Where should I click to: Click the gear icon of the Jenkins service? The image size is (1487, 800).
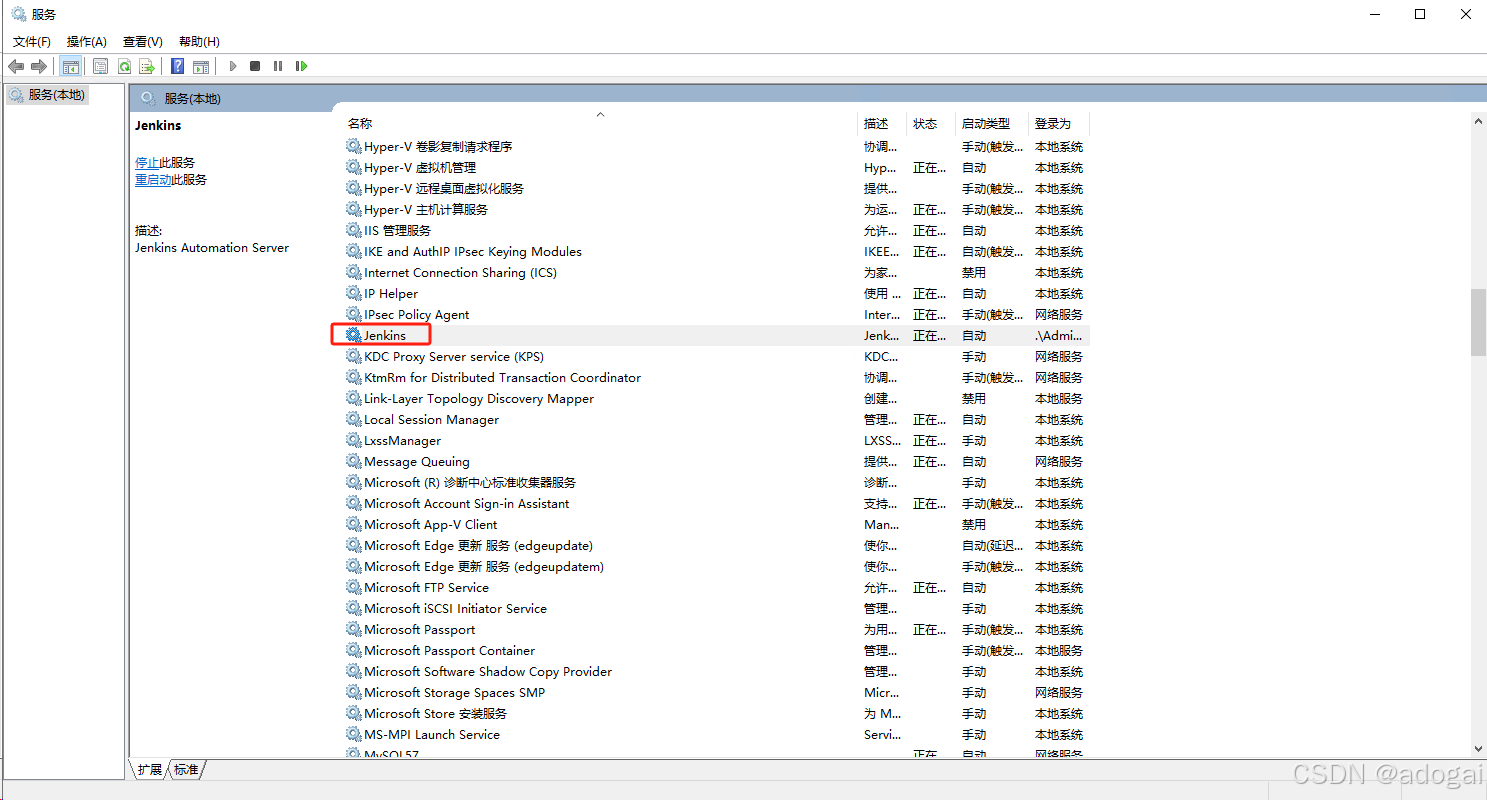[354, 335]
